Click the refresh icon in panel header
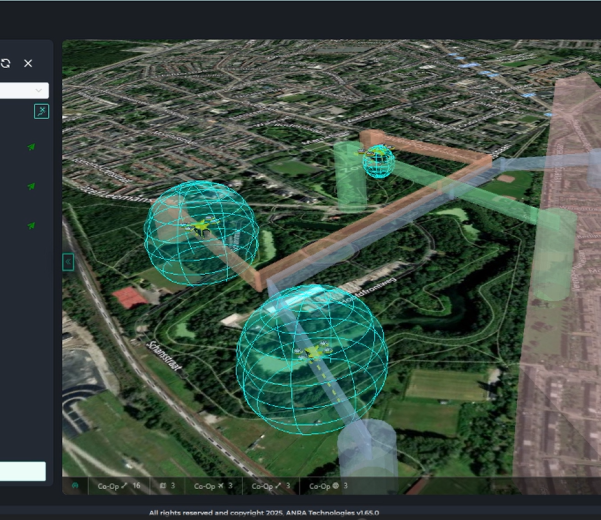Viewport: 601px width, 520px height. click(x=5, y=63)
